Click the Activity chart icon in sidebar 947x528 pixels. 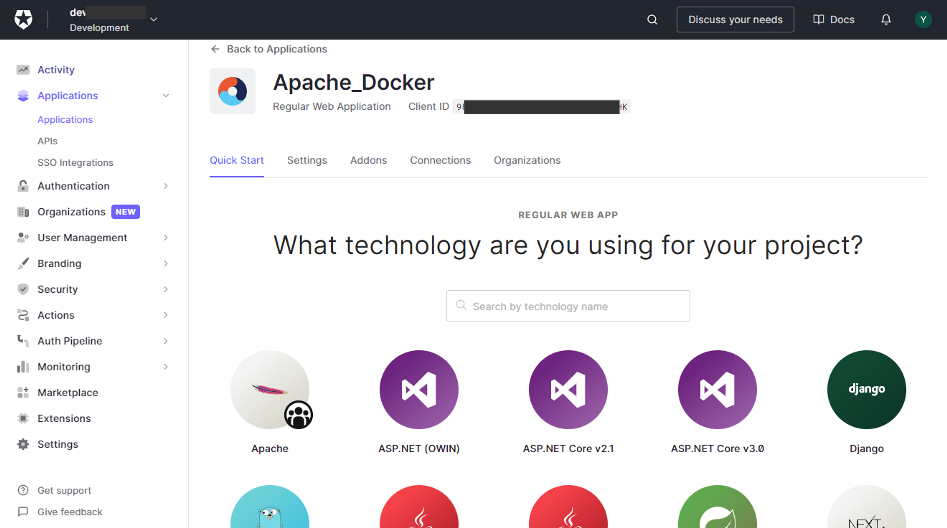(23, 69)
